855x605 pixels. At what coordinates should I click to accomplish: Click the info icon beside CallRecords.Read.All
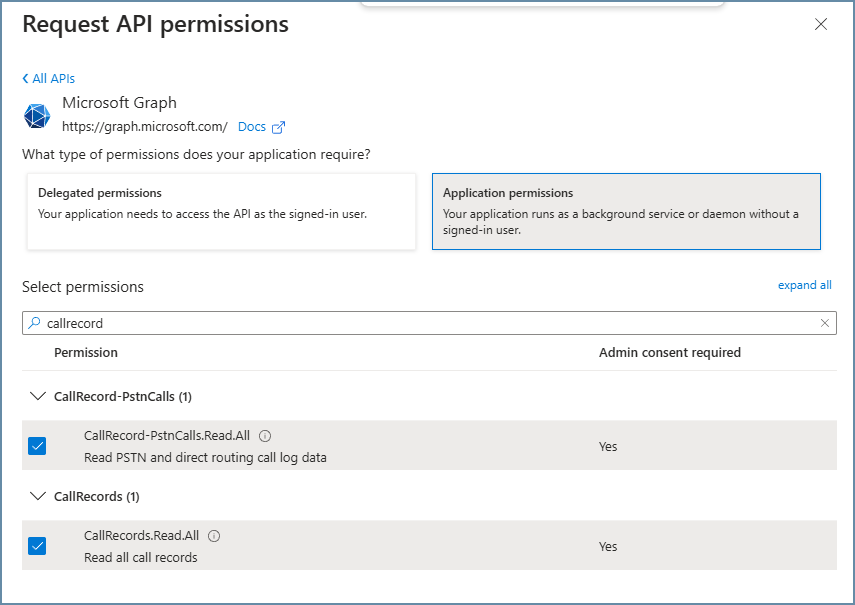click(x=214, y=536)
